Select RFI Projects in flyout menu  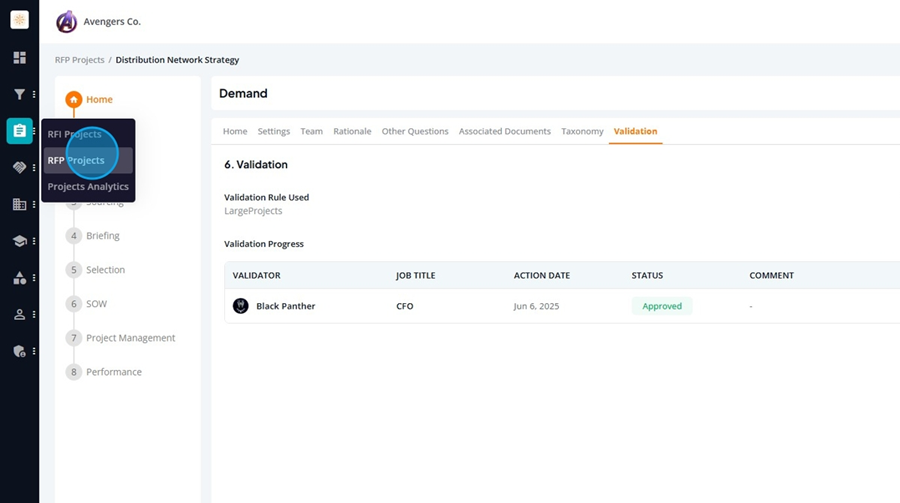[88, 134]
